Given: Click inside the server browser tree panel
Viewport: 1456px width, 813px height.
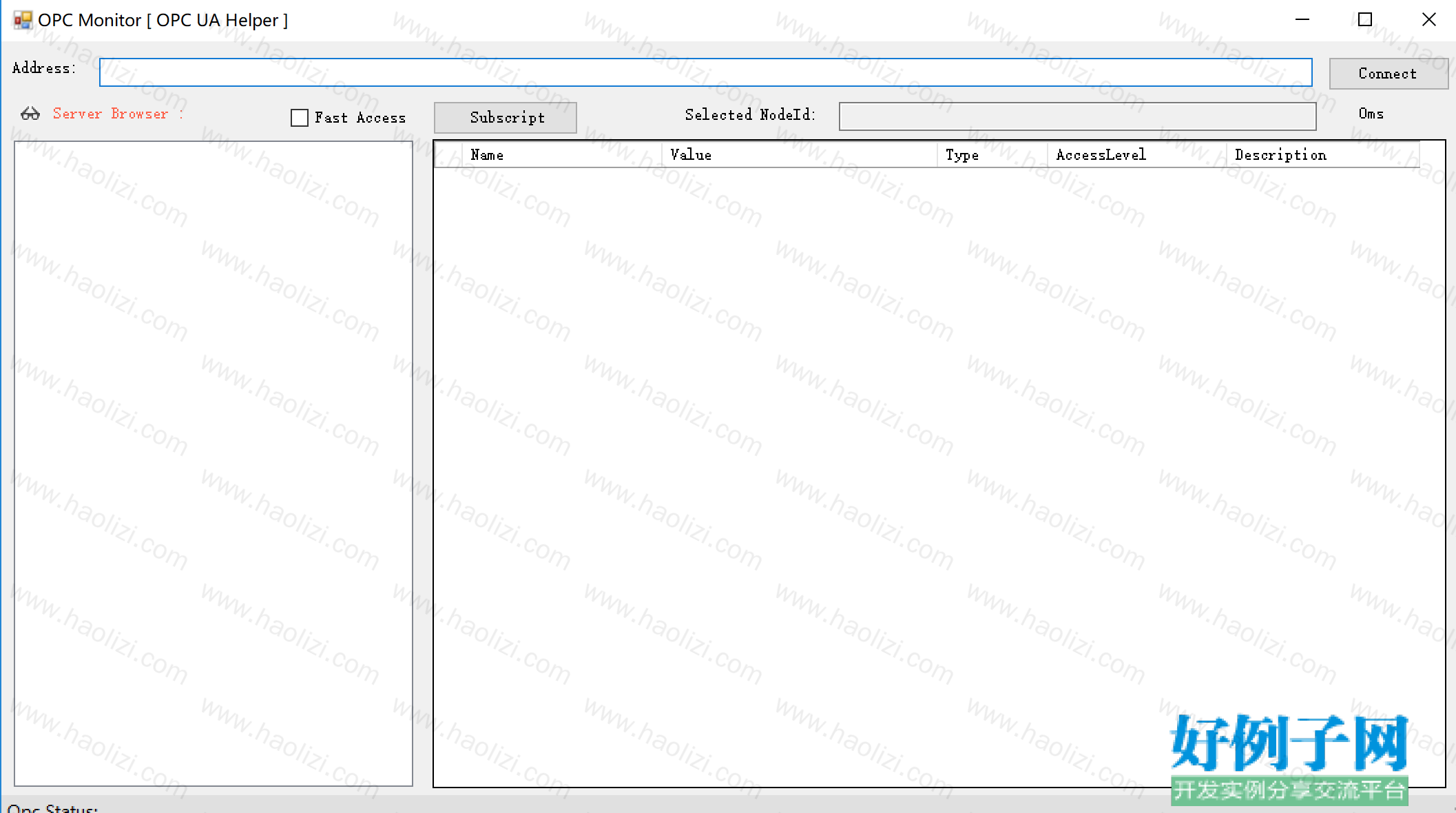Looking at the screenshot, I should click(x=214, y=464).
